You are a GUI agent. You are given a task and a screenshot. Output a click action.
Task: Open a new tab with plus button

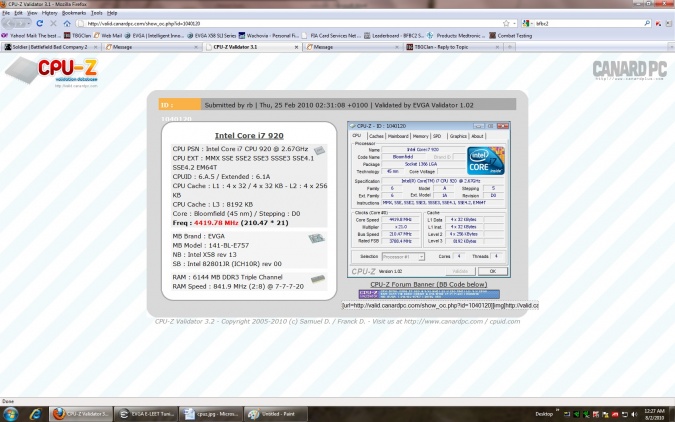[x=509, y=47]
